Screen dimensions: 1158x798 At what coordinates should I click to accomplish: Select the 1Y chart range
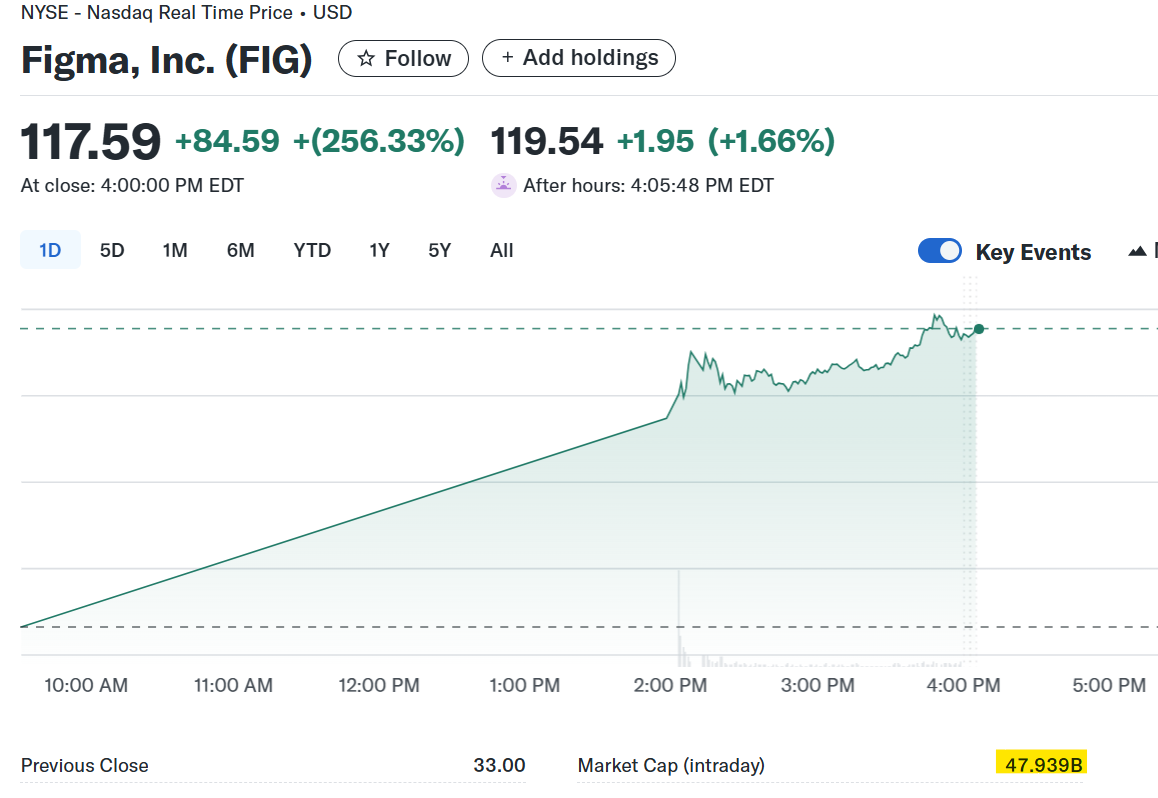(380, 250)
